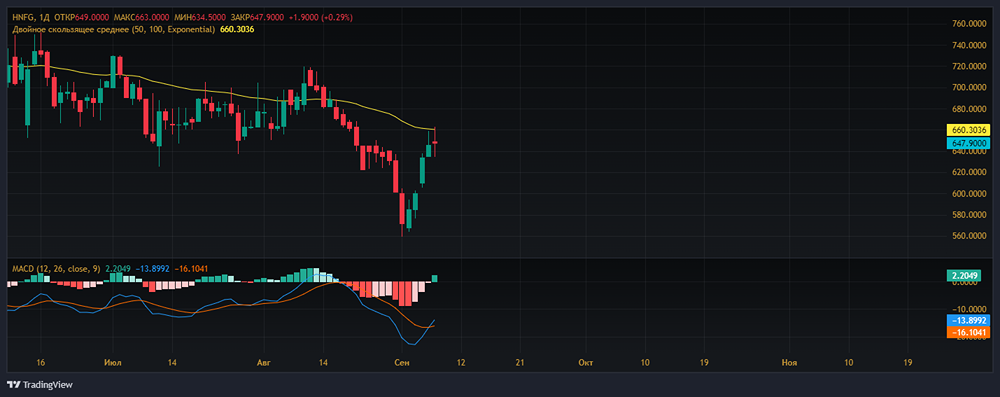Click the 14 date label following Авг

tap(323, 362)
